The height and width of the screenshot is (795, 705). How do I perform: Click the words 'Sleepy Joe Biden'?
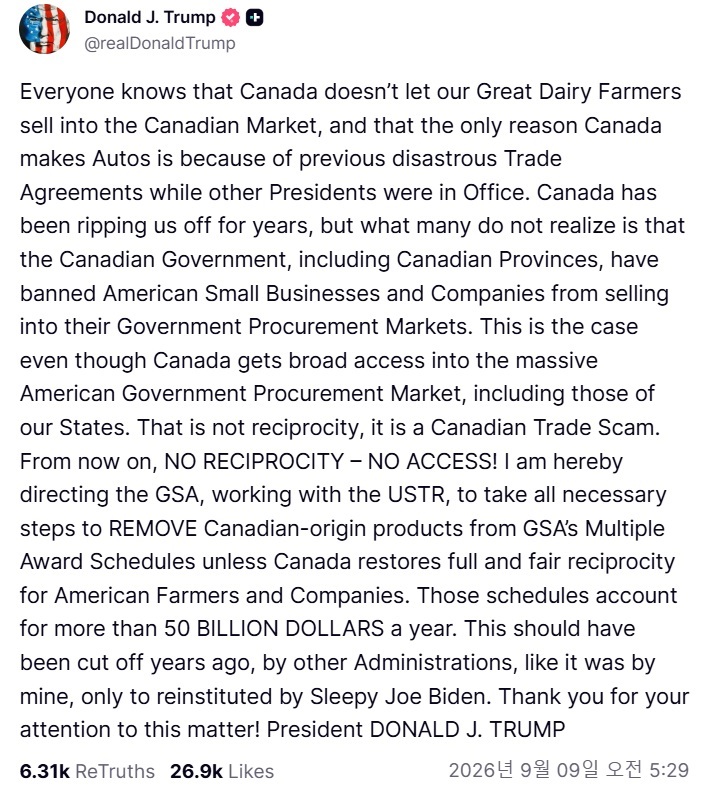[399, 696]
